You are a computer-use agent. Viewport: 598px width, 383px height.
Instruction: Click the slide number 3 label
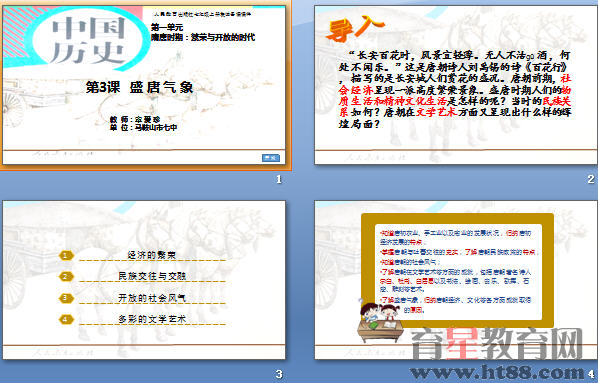(x=279, y=374)
